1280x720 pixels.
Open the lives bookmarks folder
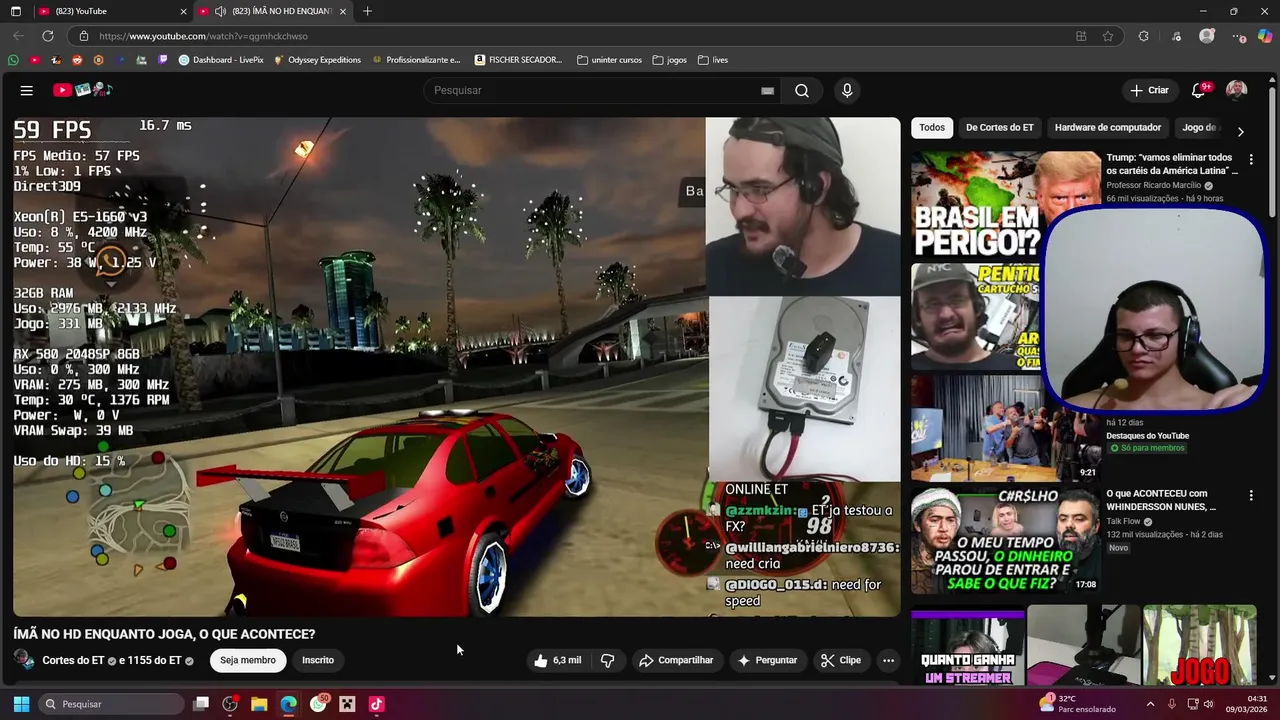pyautogui.click(x=713, y=60)
